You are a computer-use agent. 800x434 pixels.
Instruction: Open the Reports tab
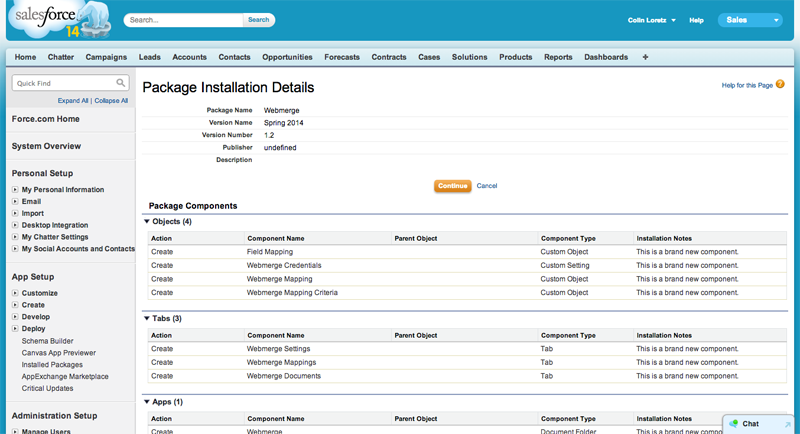pos(558,57)
